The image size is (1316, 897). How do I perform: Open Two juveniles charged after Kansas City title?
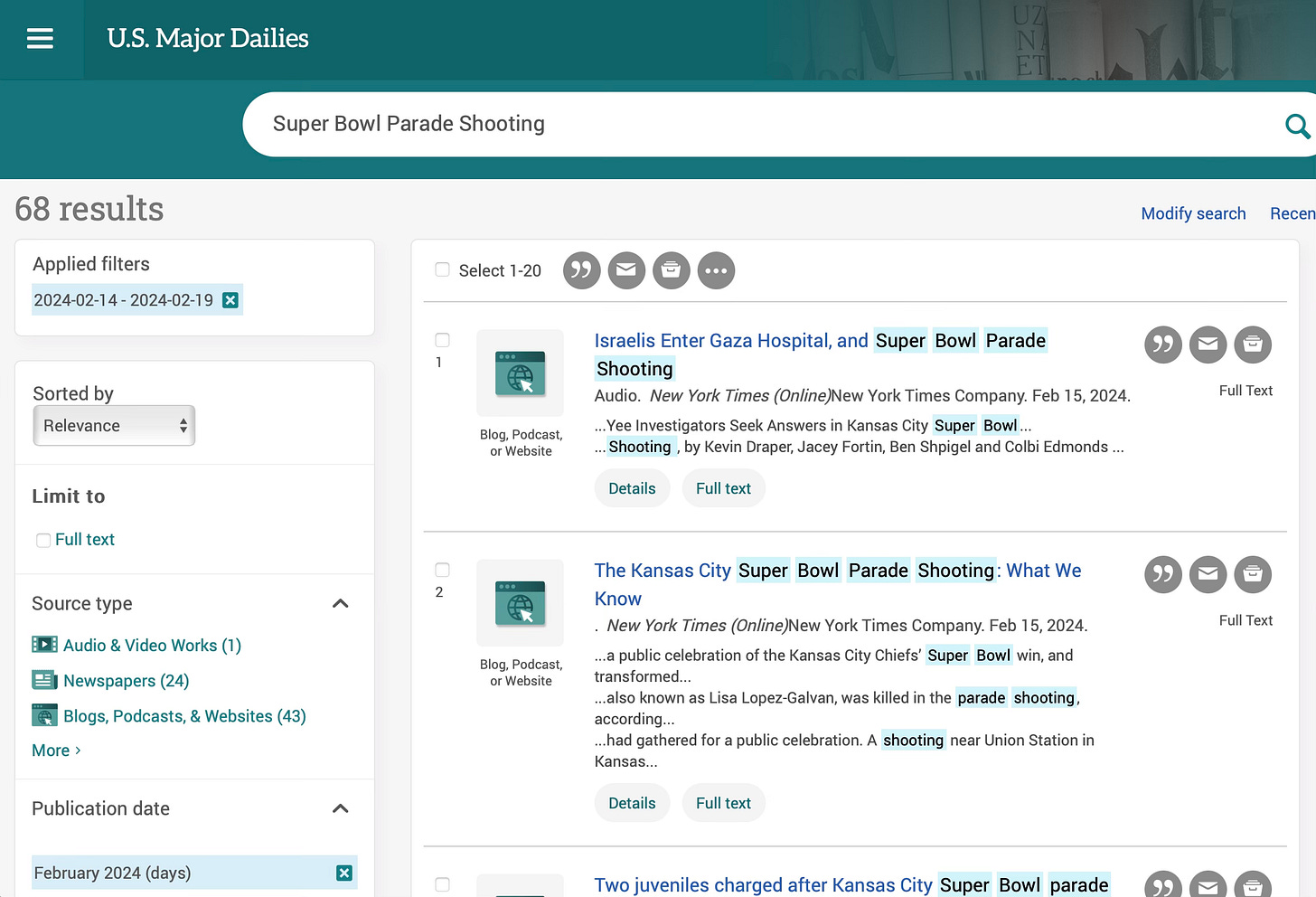[851, 884]
